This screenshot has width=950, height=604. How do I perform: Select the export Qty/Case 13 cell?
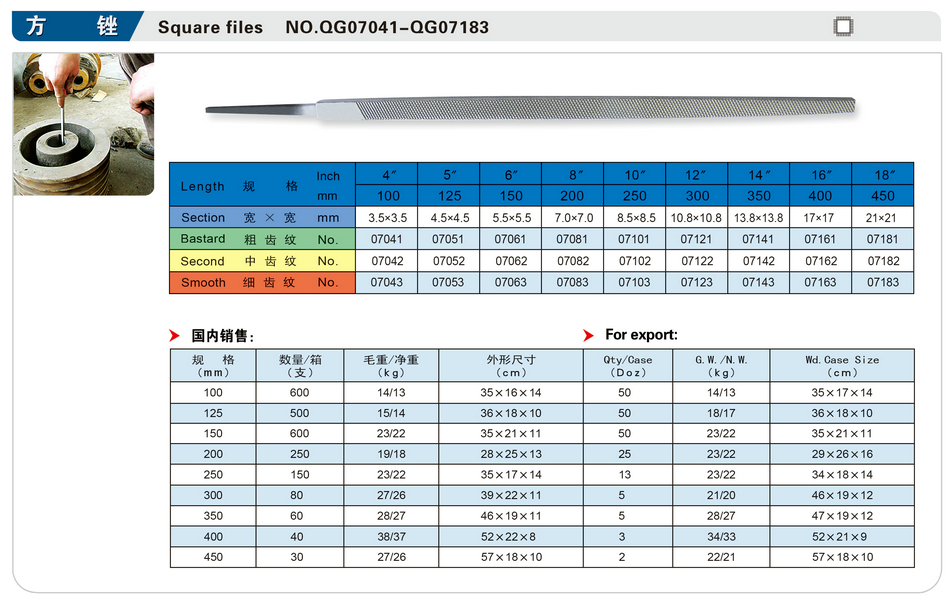coord(628,475)
